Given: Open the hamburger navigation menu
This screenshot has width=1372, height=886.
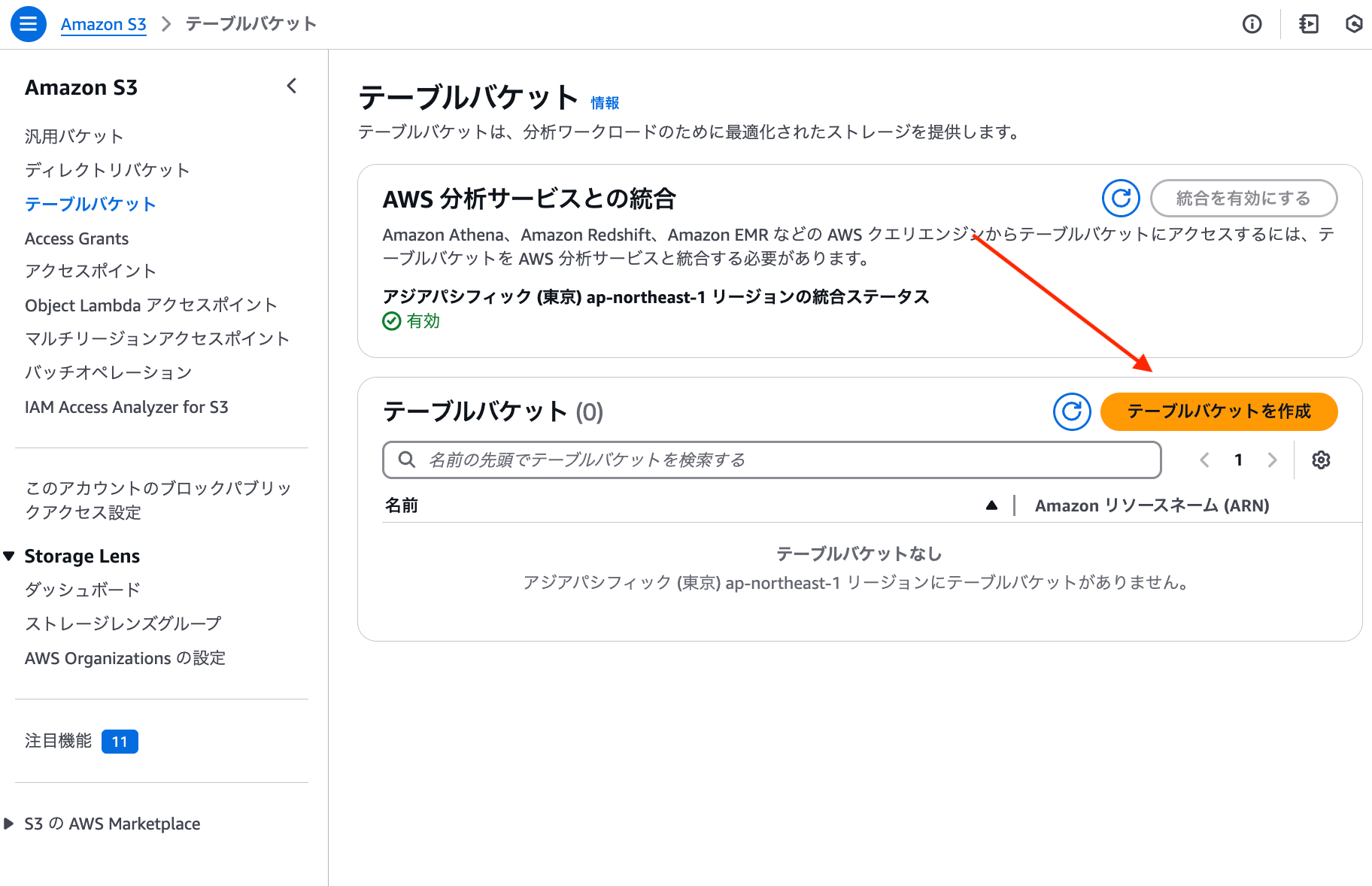Looking at the screenshot, I should [29, 24].
